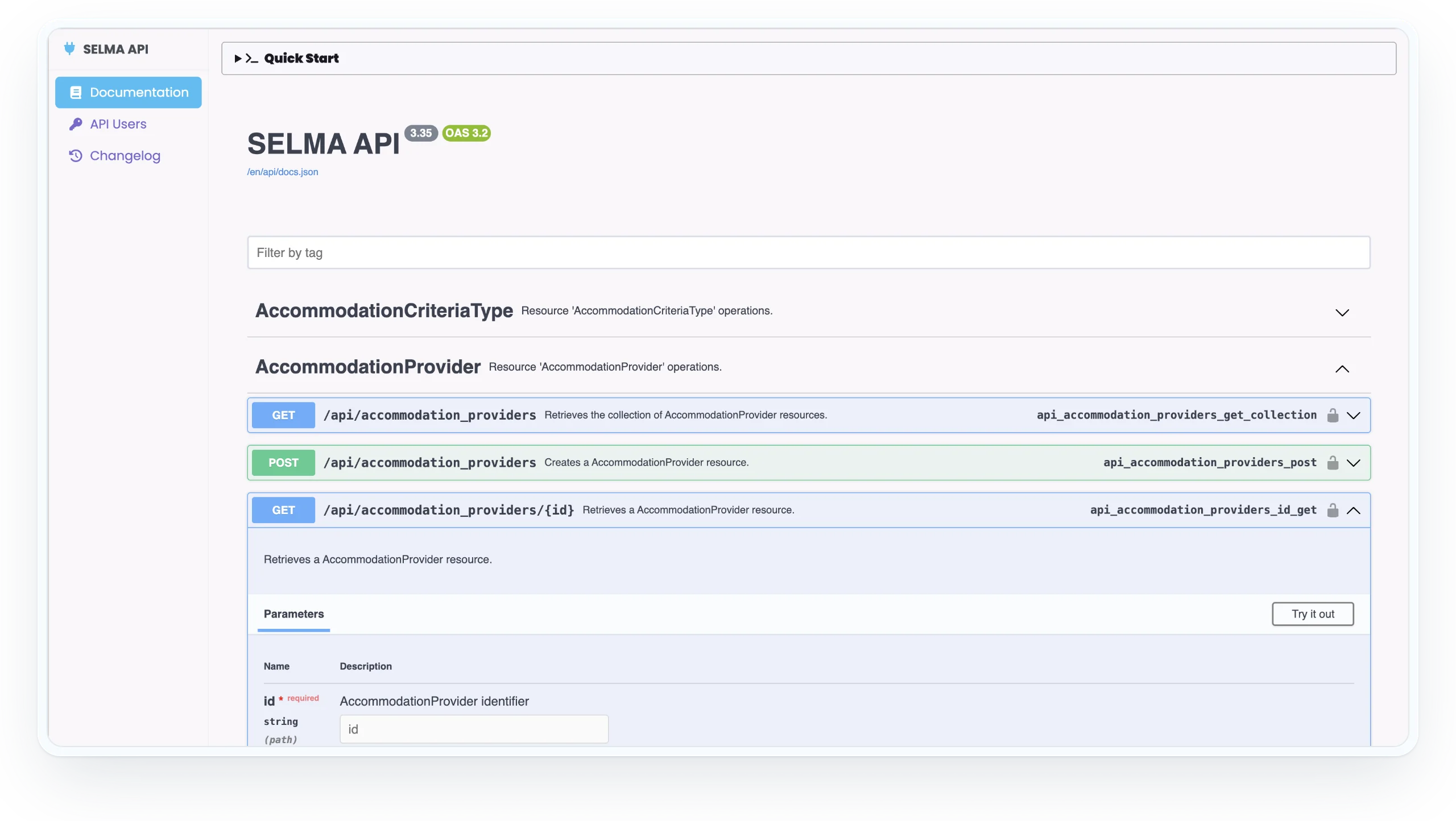Click the Name column header
The height and width of the screenshot is (821, 1456).
pos(276,666)
